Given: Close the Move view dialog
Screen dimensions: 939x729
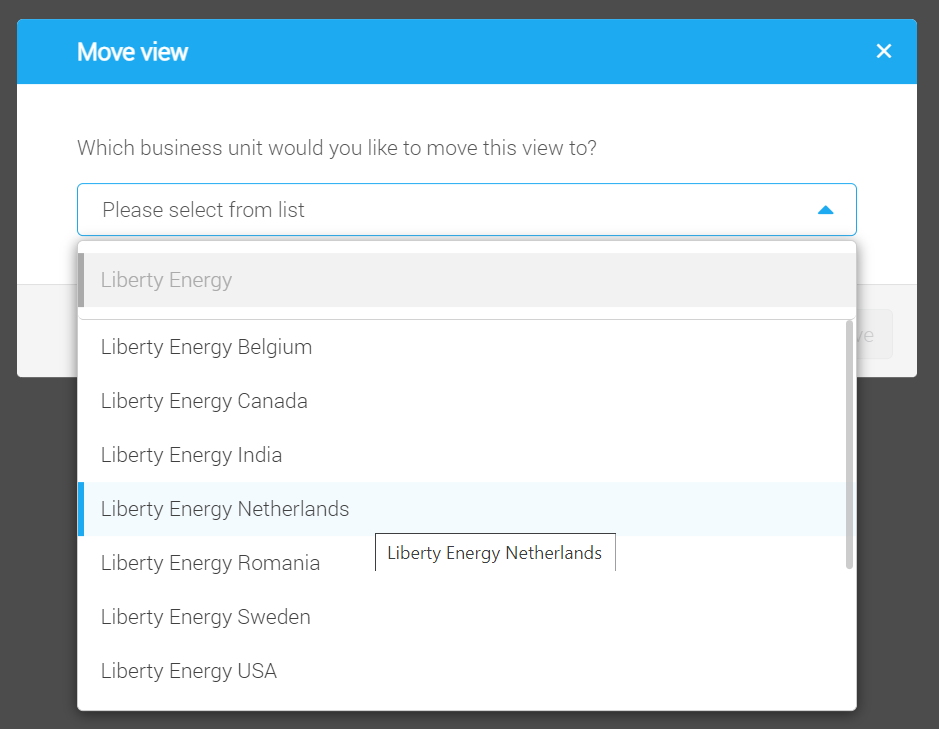Looking at the screenshot, I should tap(883, 52).
